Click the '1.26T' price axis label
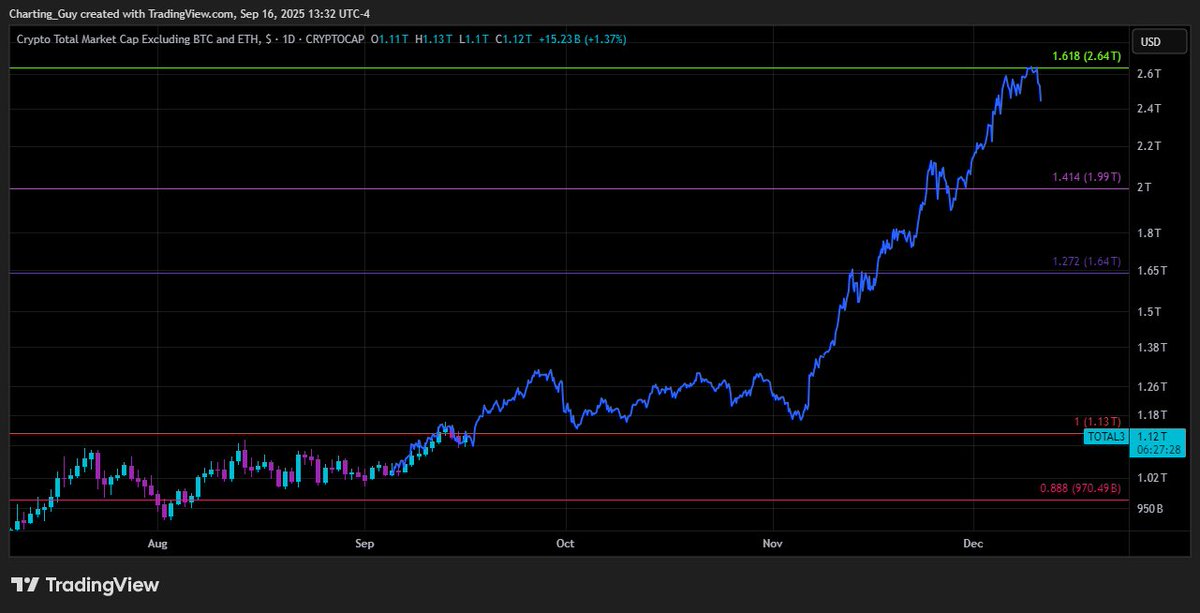Screen dimensions: 1200x613 1152,387
